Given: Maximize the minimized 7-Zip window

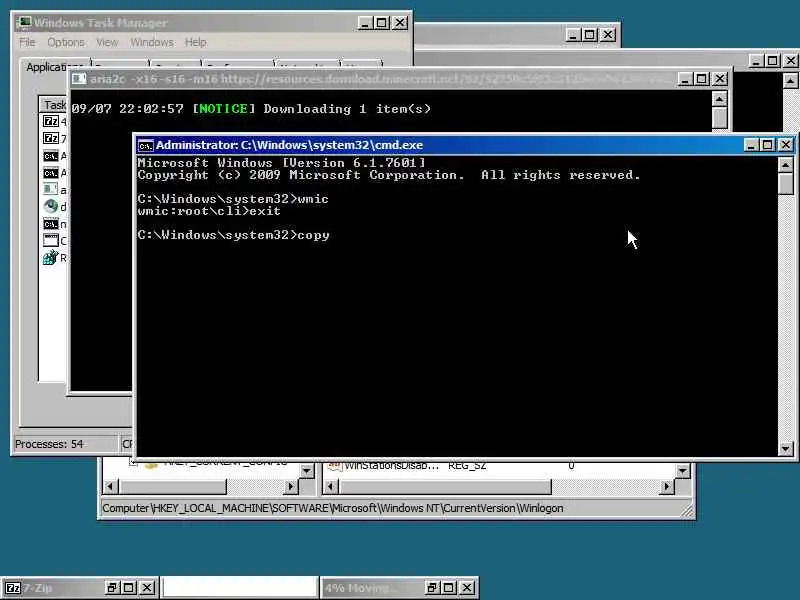Looking at the screenshot, I should click(x=129, y=588).
